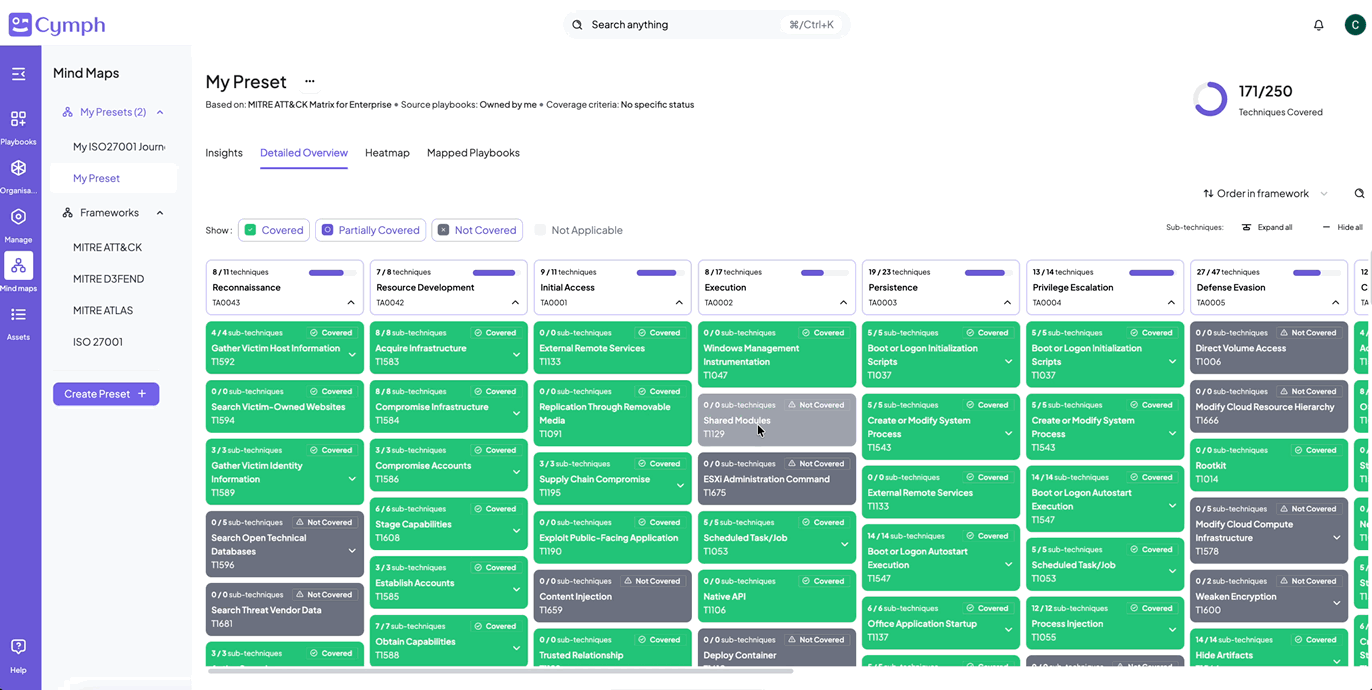Viewport: 1372px width, 690px height.
Task: Open the Native API T1106 card
Action: click(777, 596)
